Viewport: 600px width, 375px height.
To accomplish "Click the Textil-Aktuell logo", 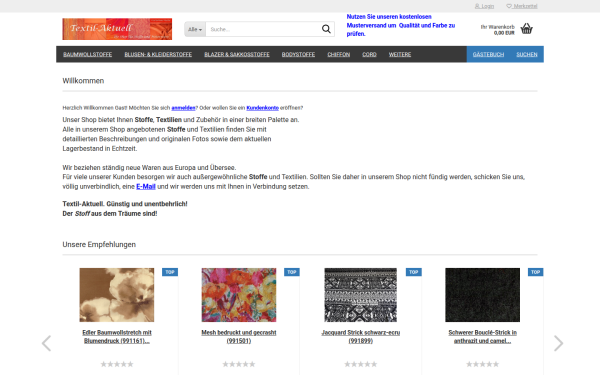I will [x=117, y=29].
